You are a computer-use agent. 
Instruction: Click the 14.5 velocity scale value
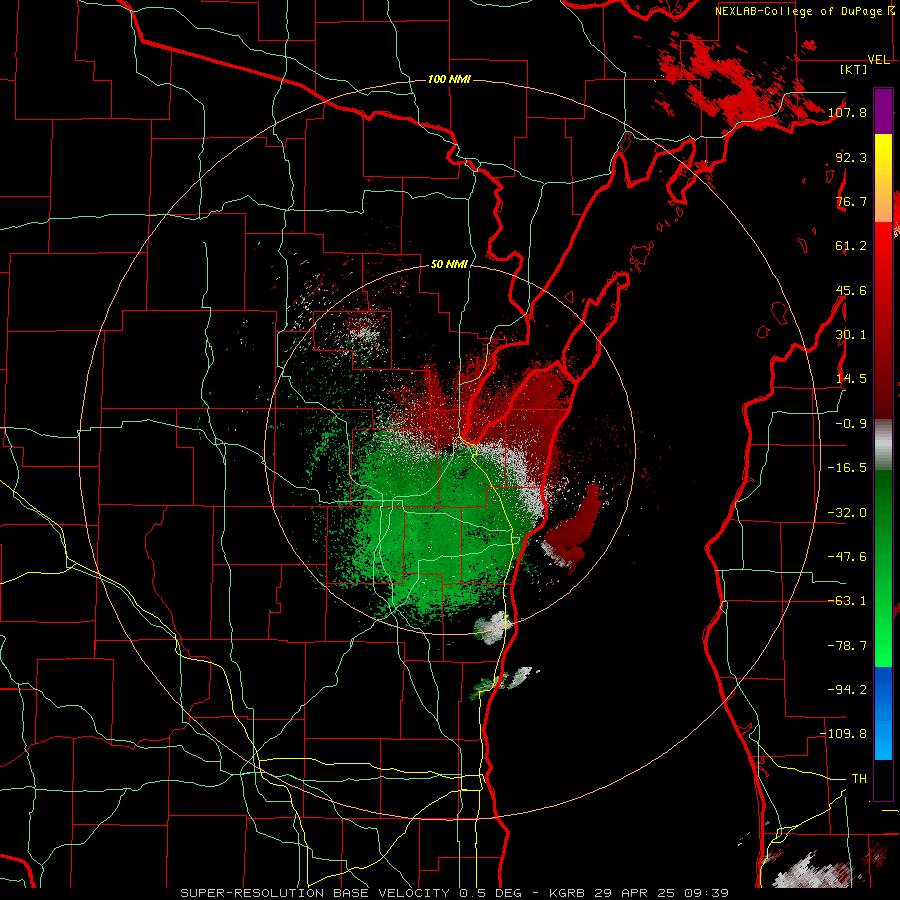coord(851,379)
